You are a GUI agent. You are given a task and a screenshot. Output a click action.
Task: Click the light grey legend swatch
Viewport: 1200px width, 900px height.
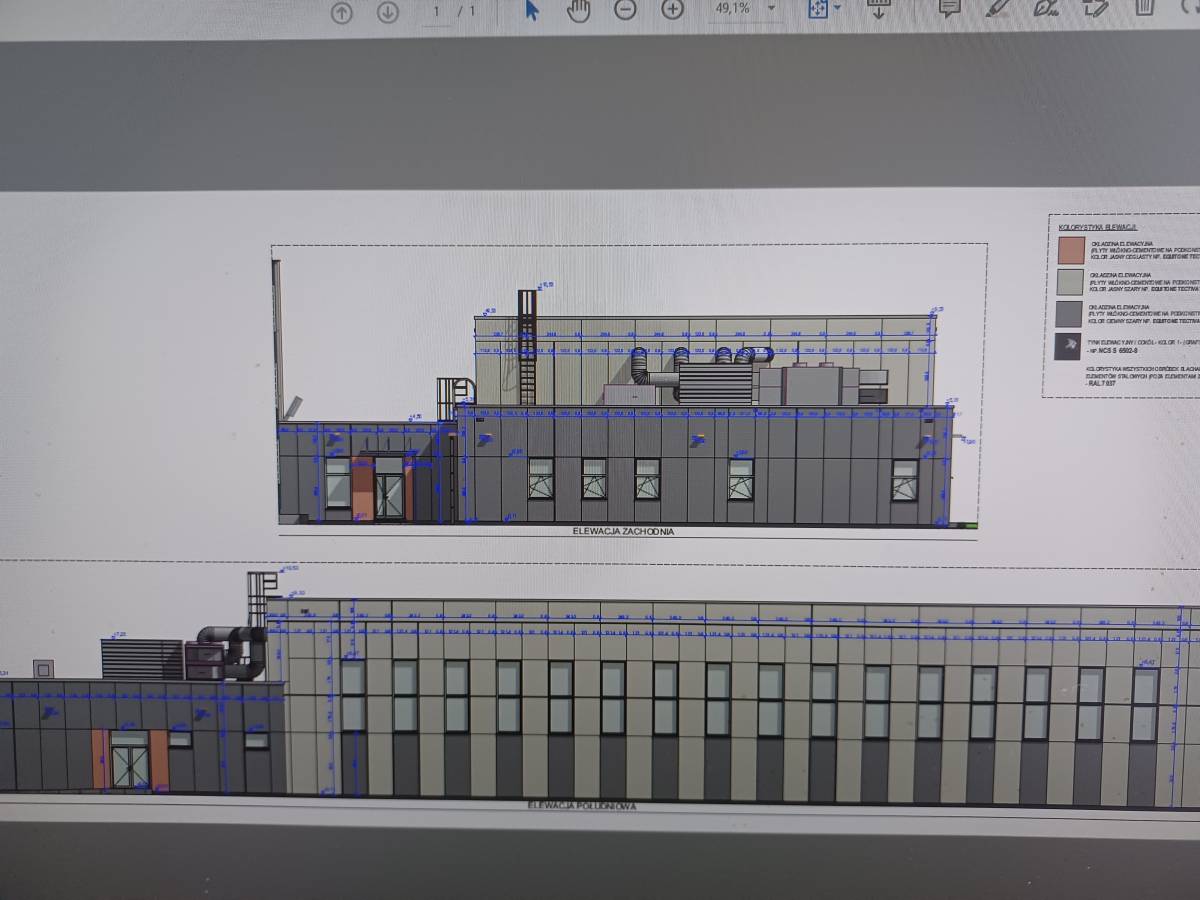tap(1071, 282)
